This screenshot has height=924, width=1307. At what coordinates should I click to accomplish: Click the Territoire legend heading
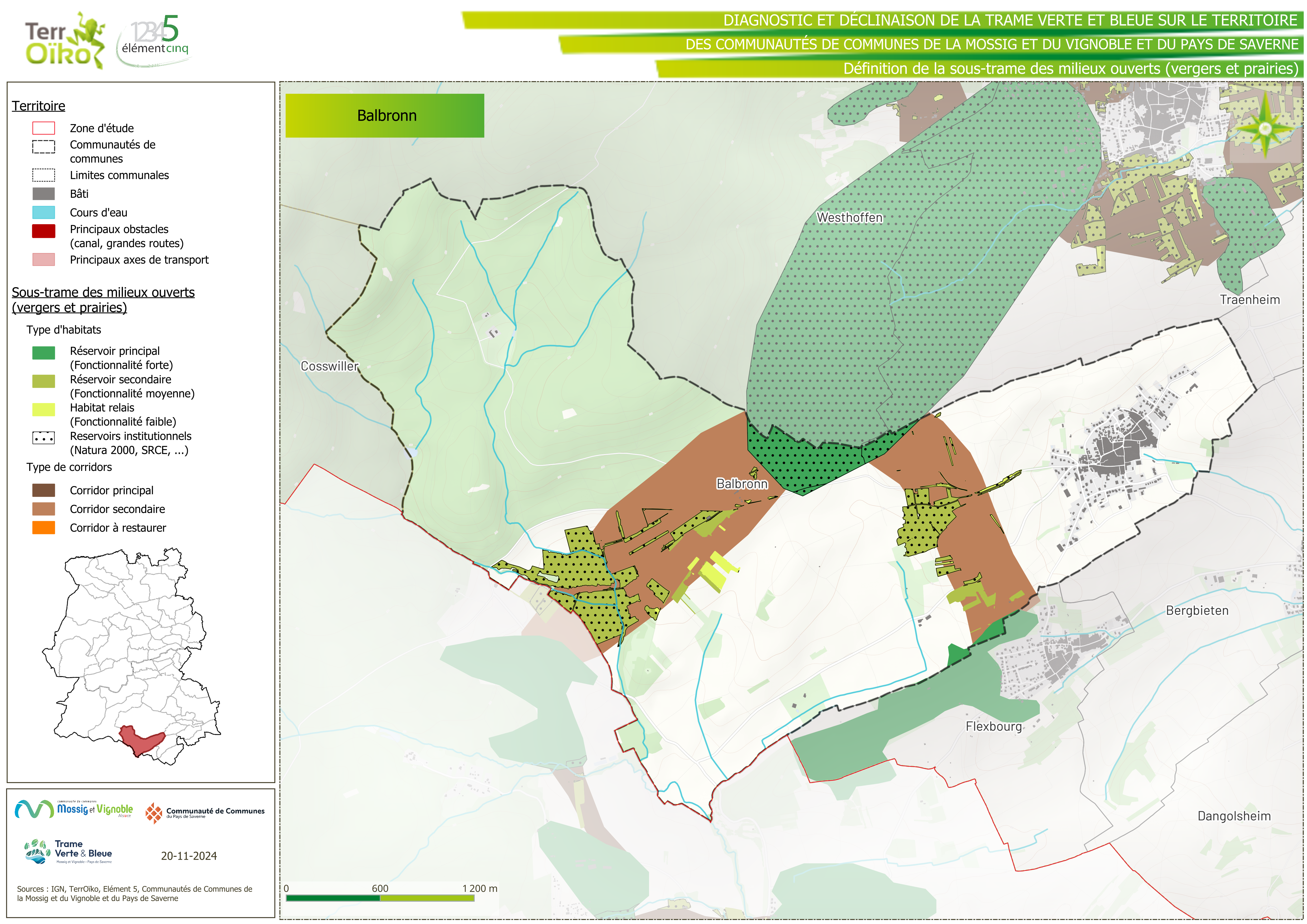pos(39,106)
